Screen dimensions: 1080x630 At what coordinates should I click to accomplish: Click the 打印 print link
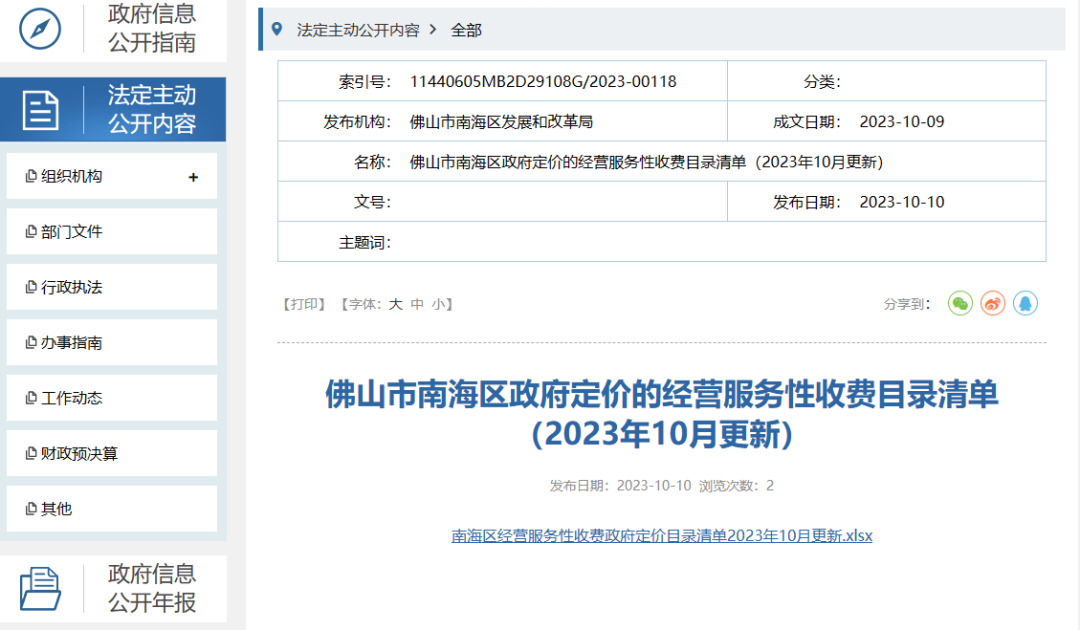[x=304, y=304]
